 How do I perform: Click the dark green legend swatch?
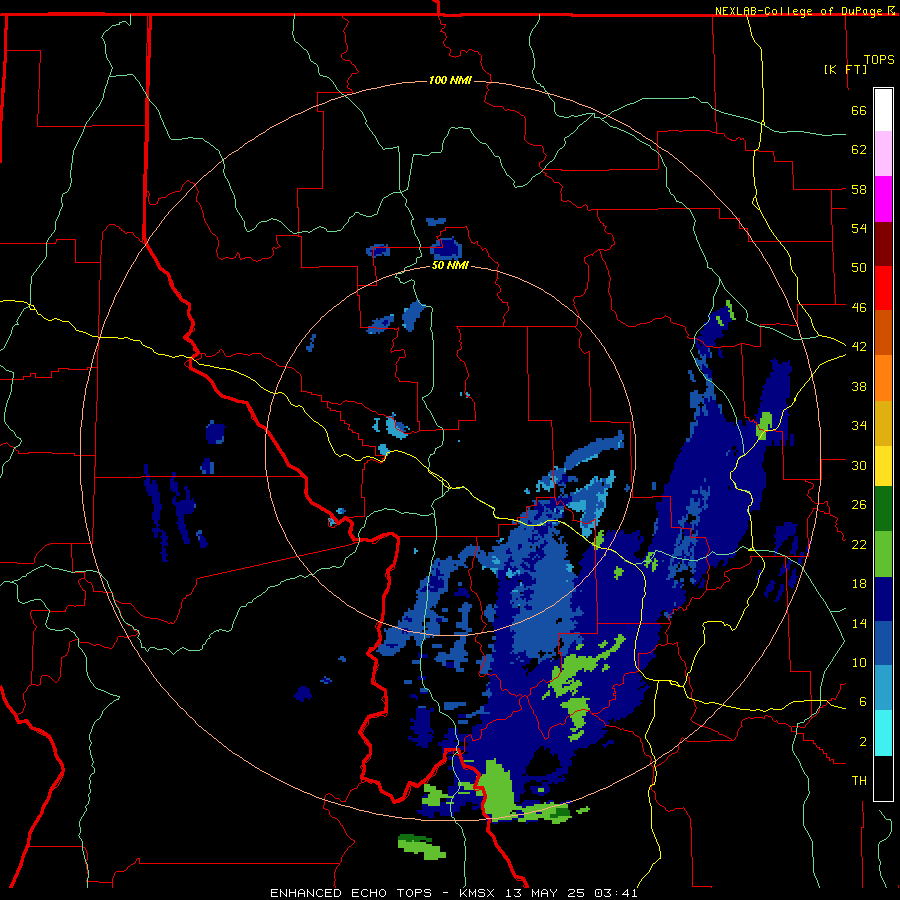coord(883,509)
